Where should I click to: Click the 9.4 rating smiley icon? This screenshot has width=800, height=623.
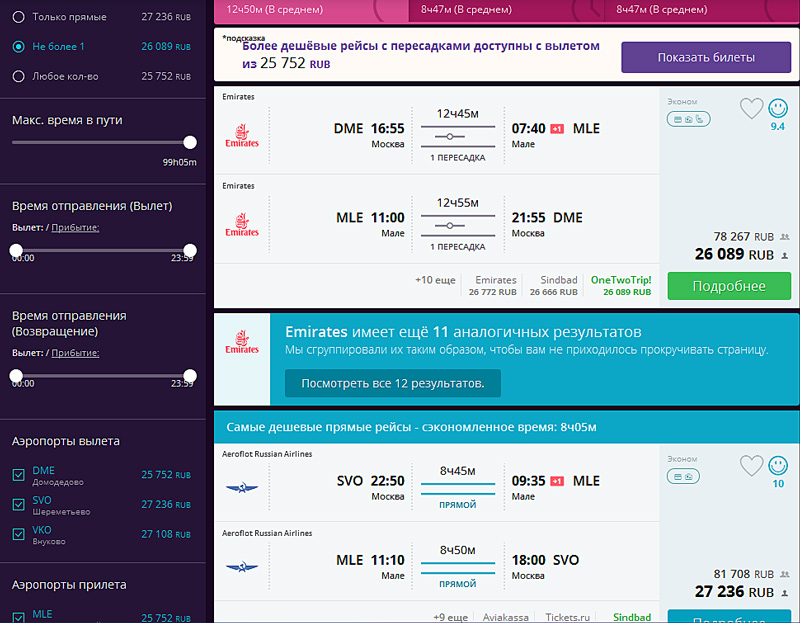[778, 108]
